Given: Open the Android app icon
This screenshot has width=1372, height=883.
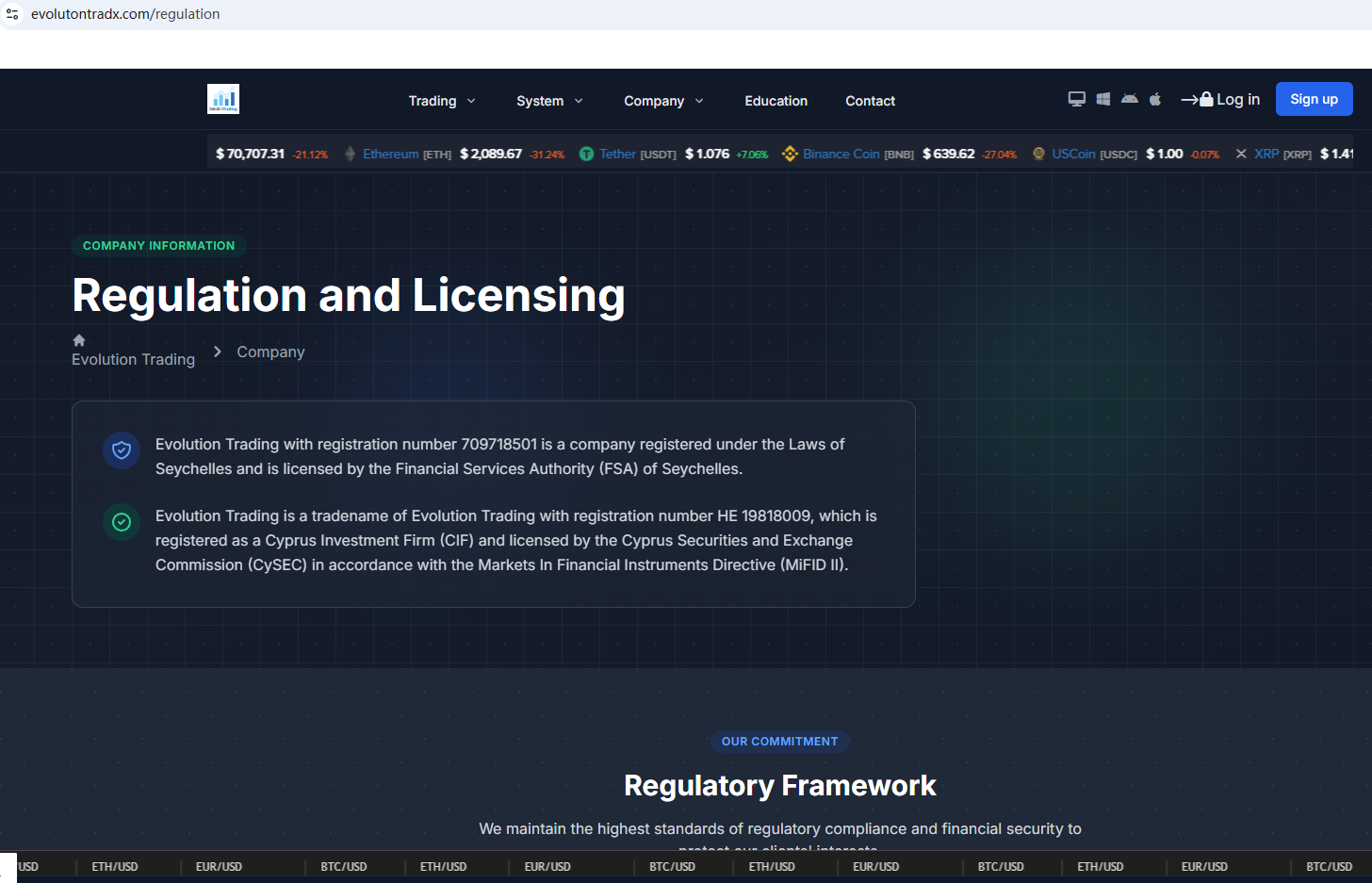Looking at the screenshot, I should [x=1129, y=99].
